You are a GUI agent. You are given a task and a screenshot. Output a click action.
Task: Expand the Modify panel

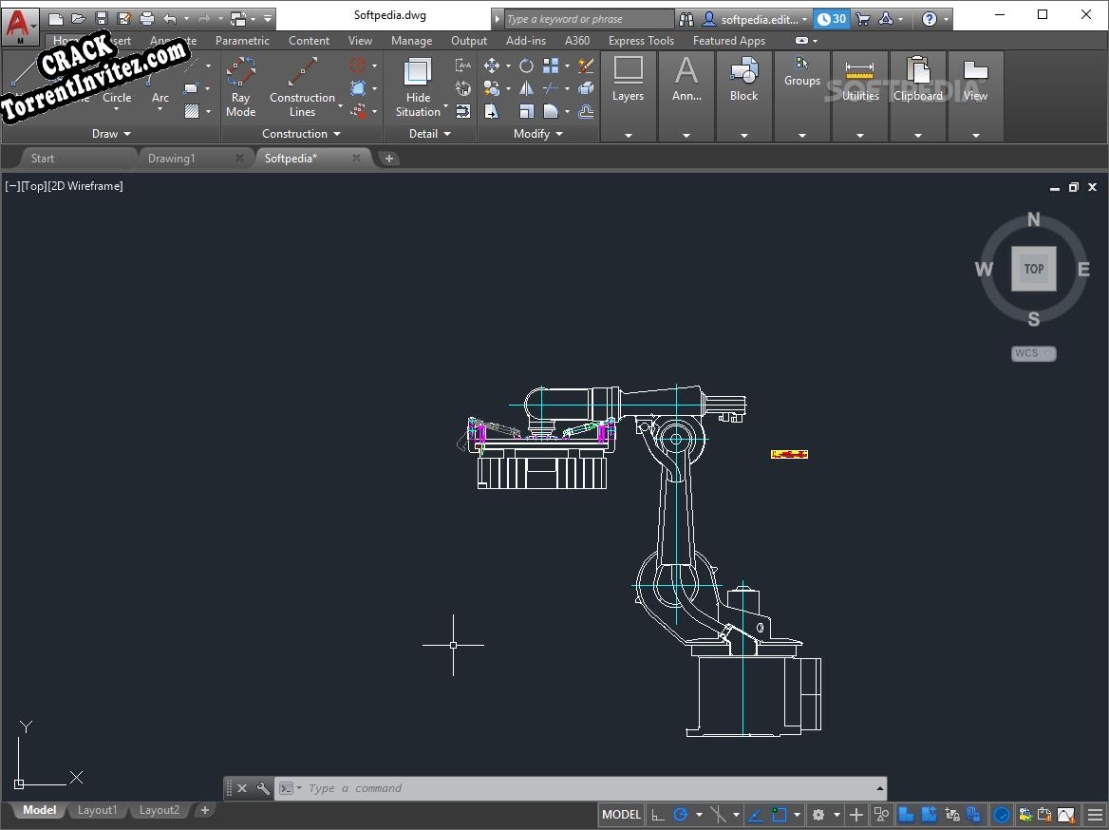click(x=537, y=133)
